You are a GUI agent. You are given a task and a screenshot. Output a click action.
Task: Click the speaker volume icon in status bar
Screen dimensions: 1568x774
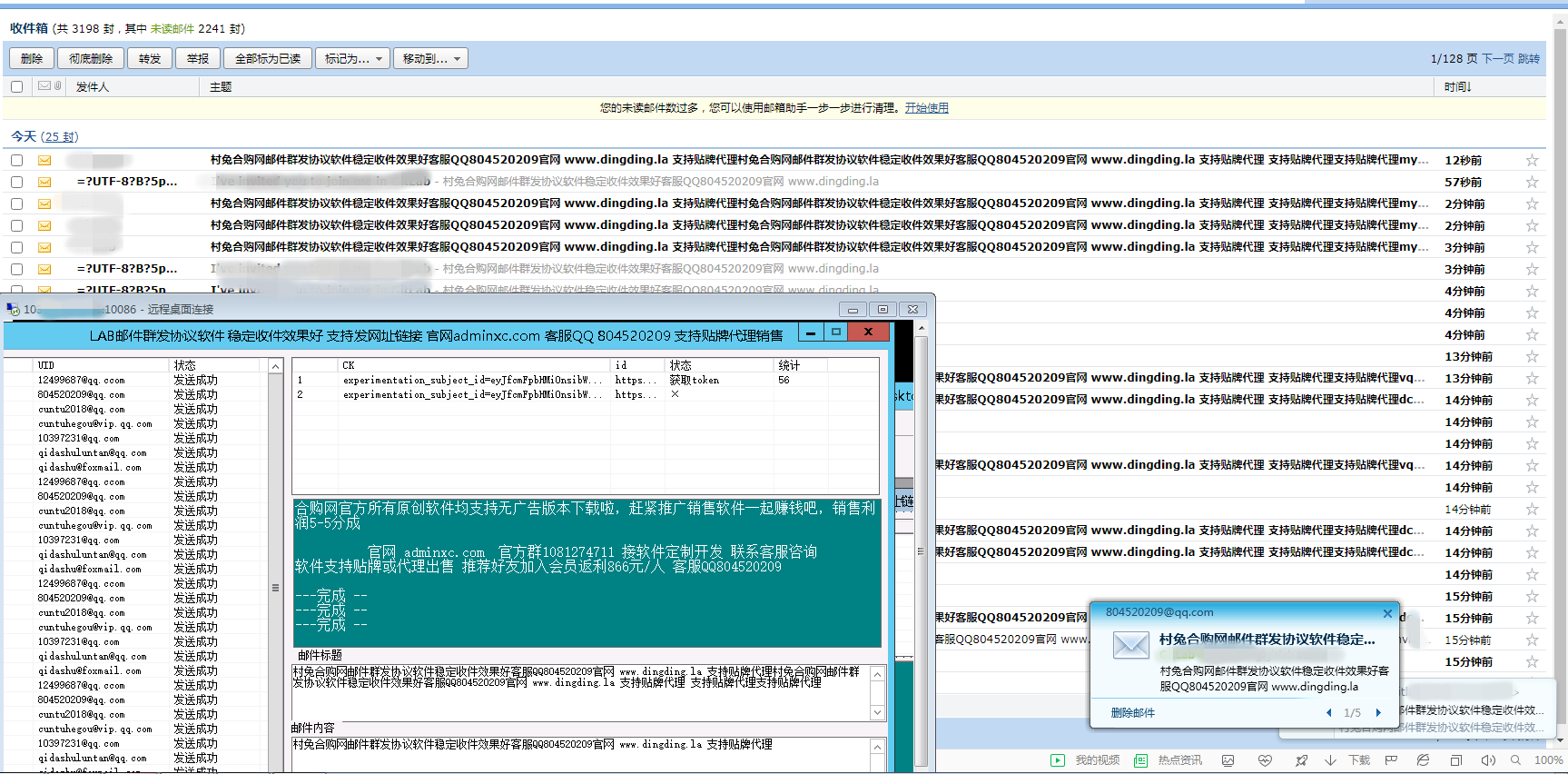1487,760
